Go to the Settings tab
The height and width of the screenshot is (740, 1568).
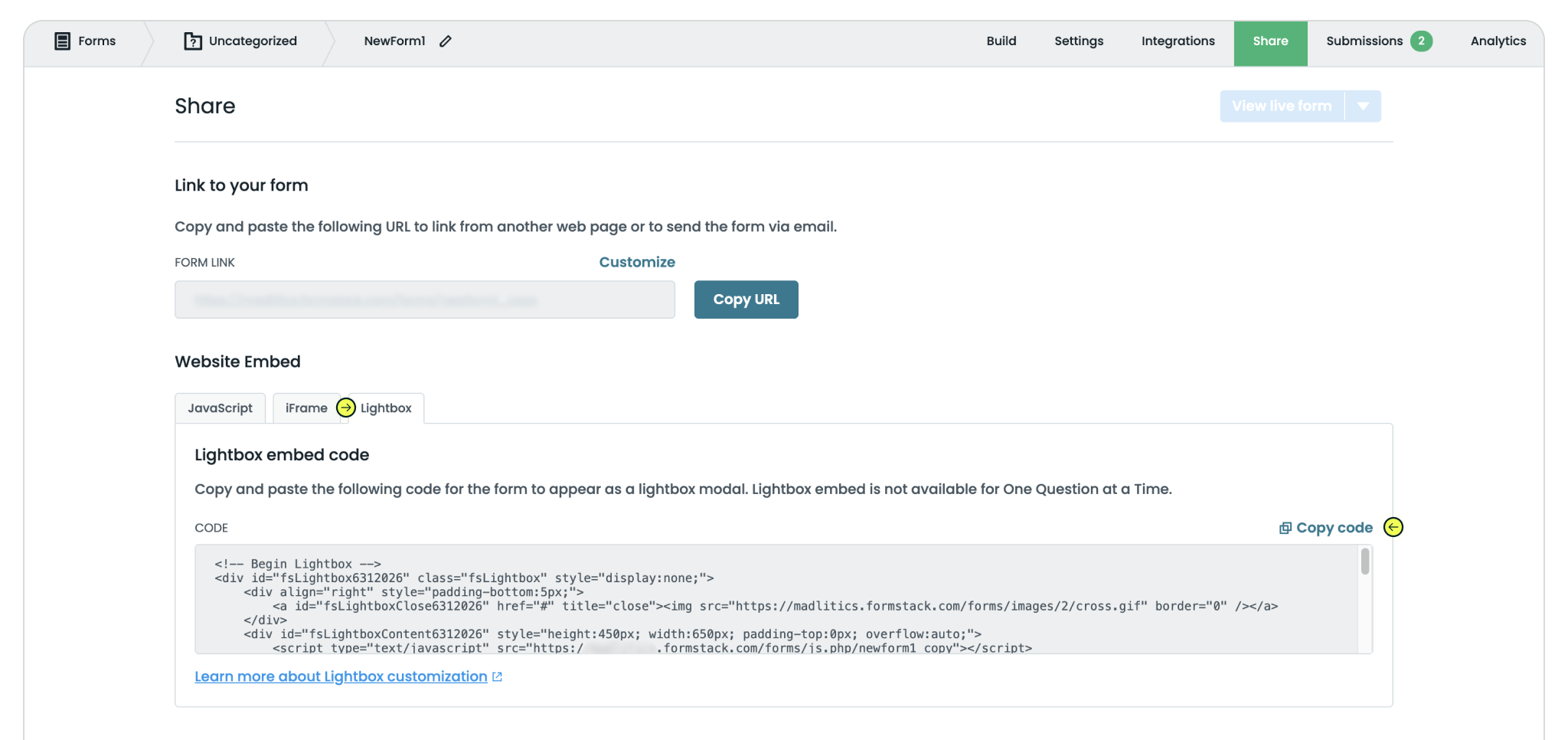(x=1079, y=41)
